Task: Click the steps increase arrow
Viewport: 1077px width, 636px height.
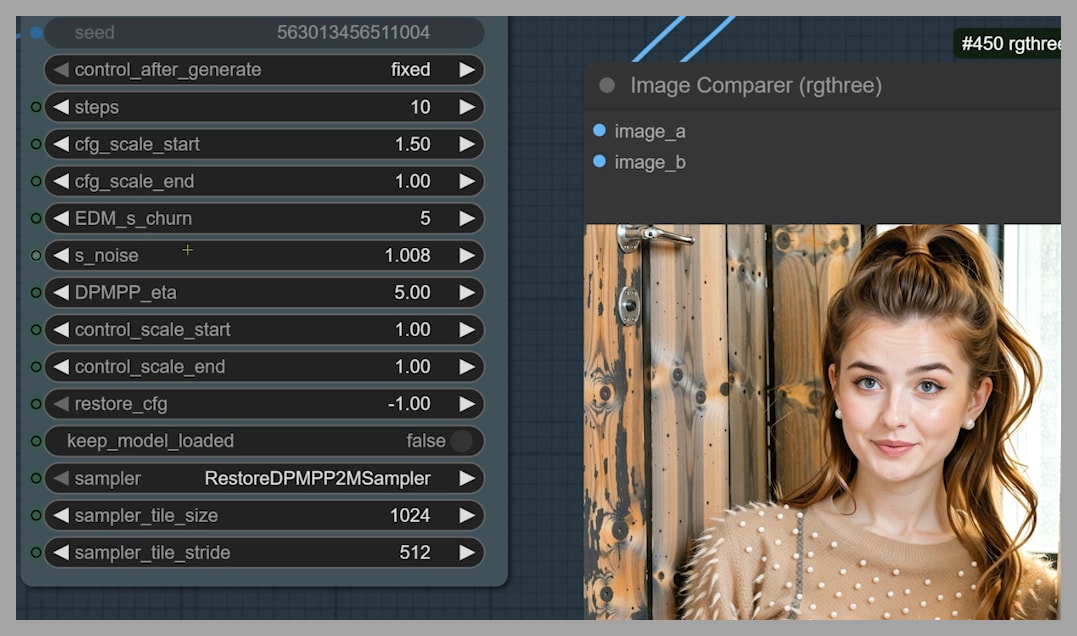Action: tap(466, 107)
